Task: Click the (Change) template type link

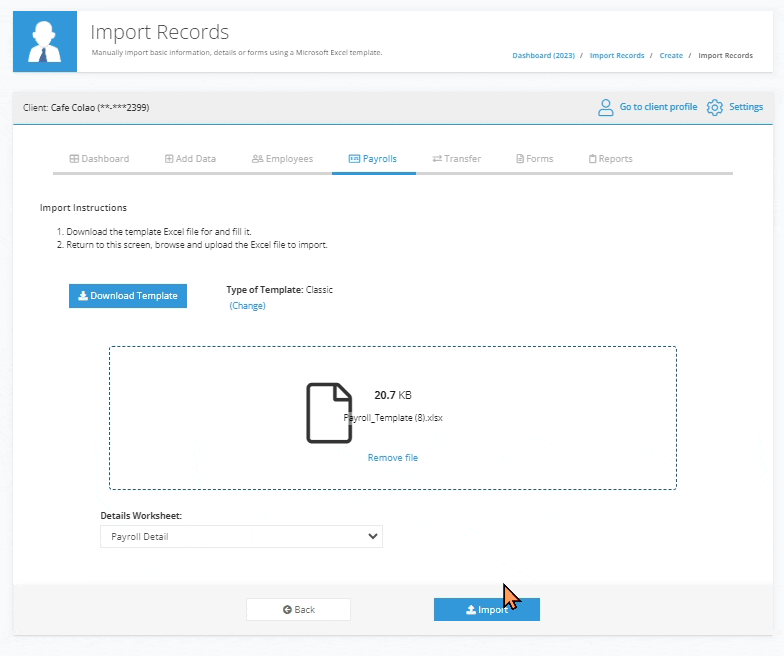Action: (248, 306)
